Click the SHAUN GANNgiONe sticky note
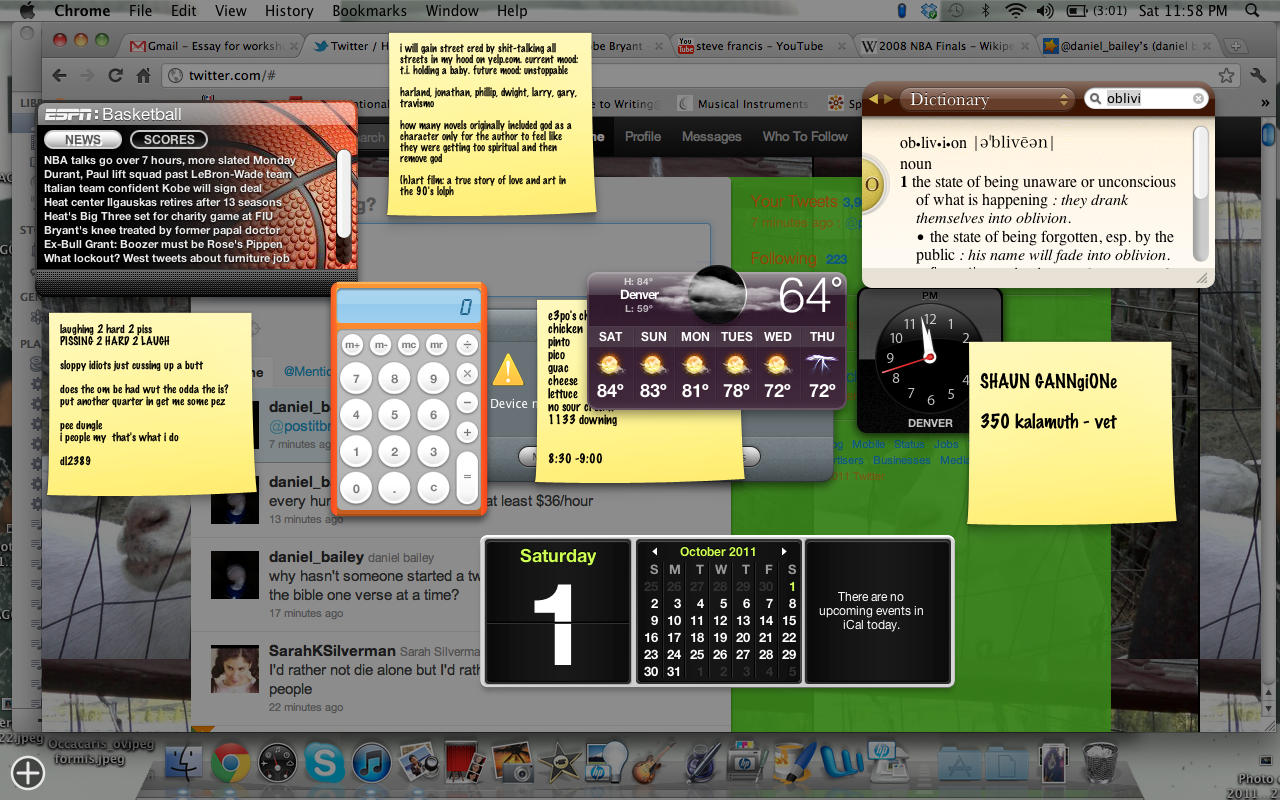 [1071, 431]
